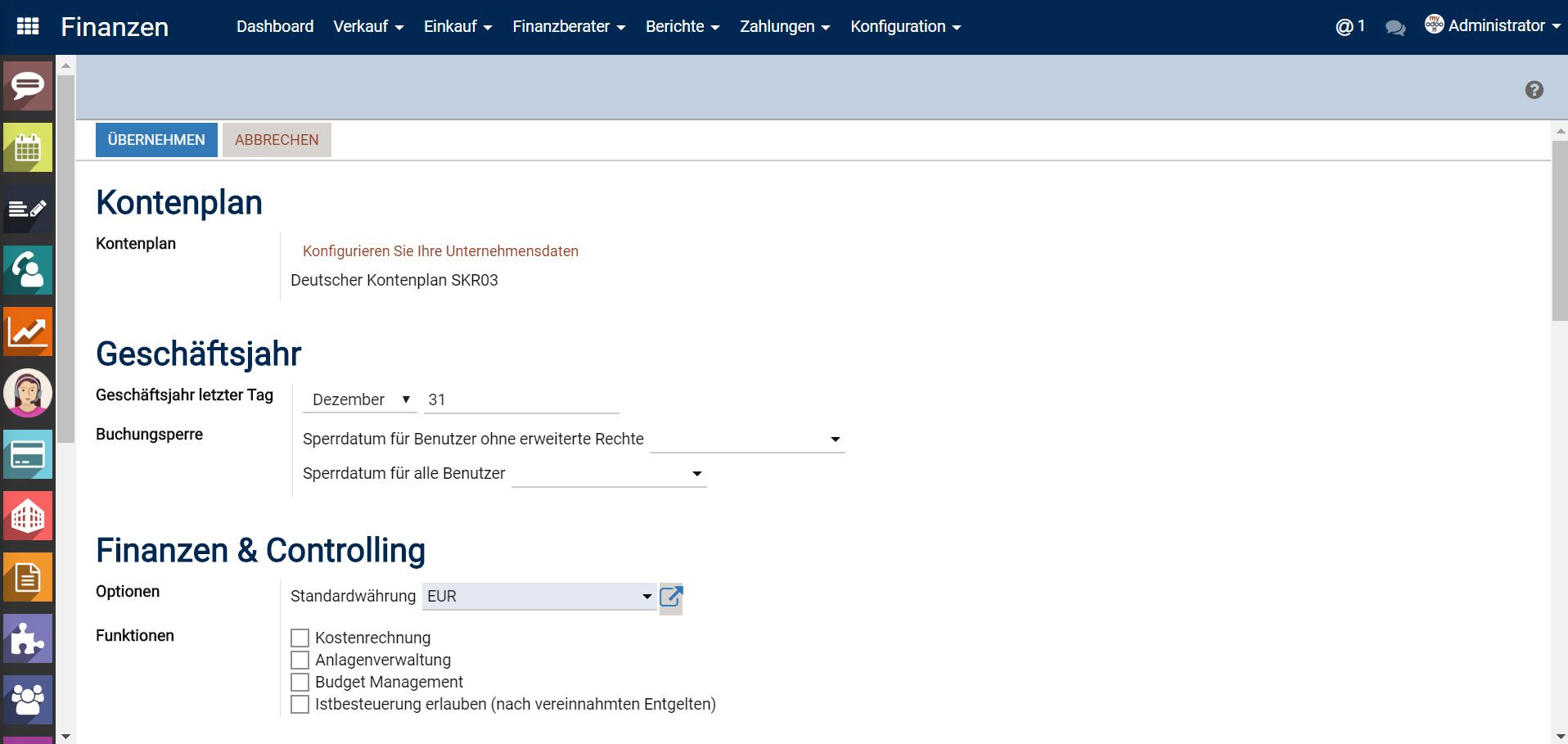The image size is (1568, 744).
Task: Open the Diskussion chat app icon
Action: pos(27,85)
